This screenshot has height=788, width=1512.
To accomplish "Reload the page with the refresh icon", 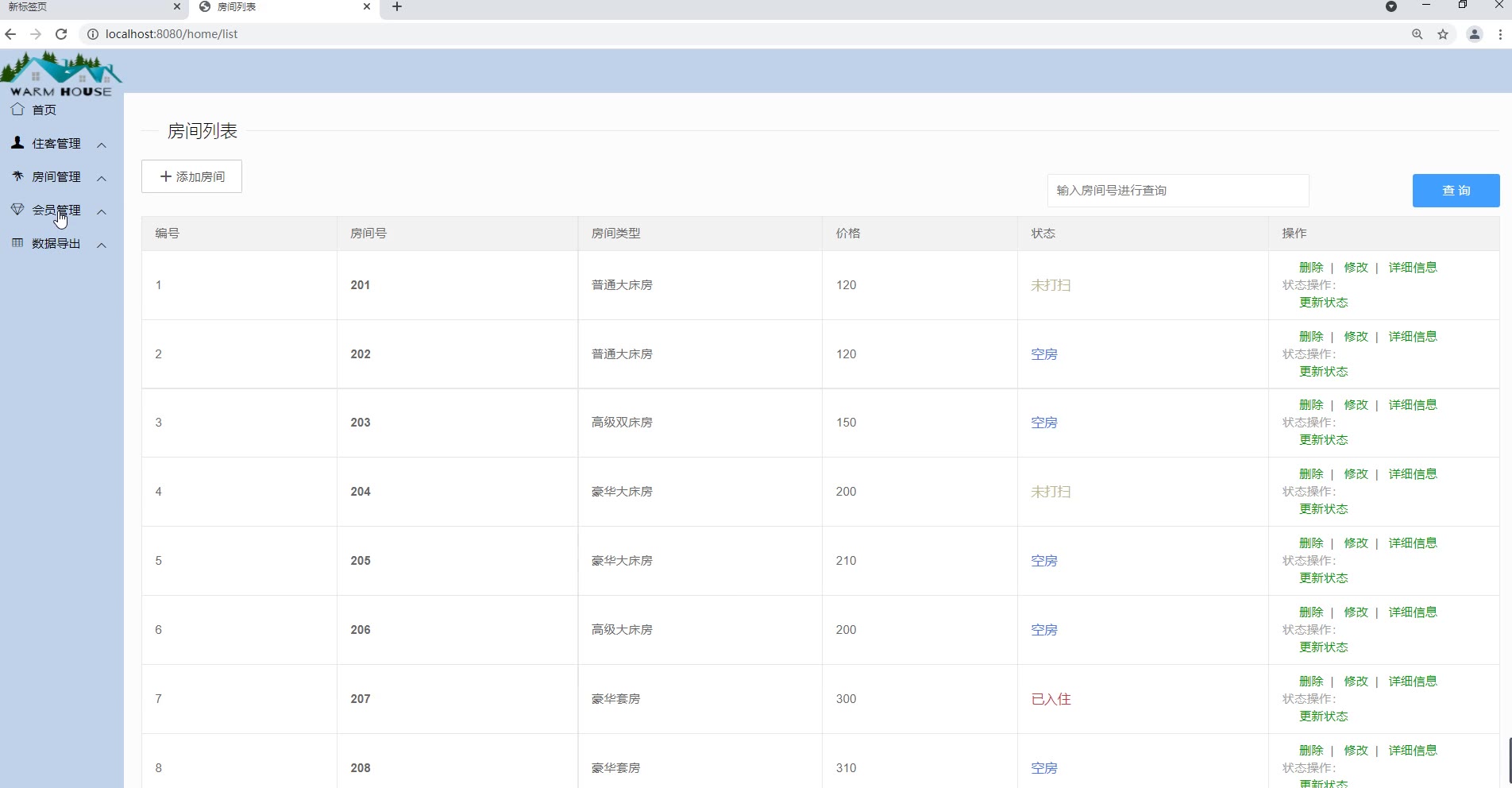I will pos(61,34).
